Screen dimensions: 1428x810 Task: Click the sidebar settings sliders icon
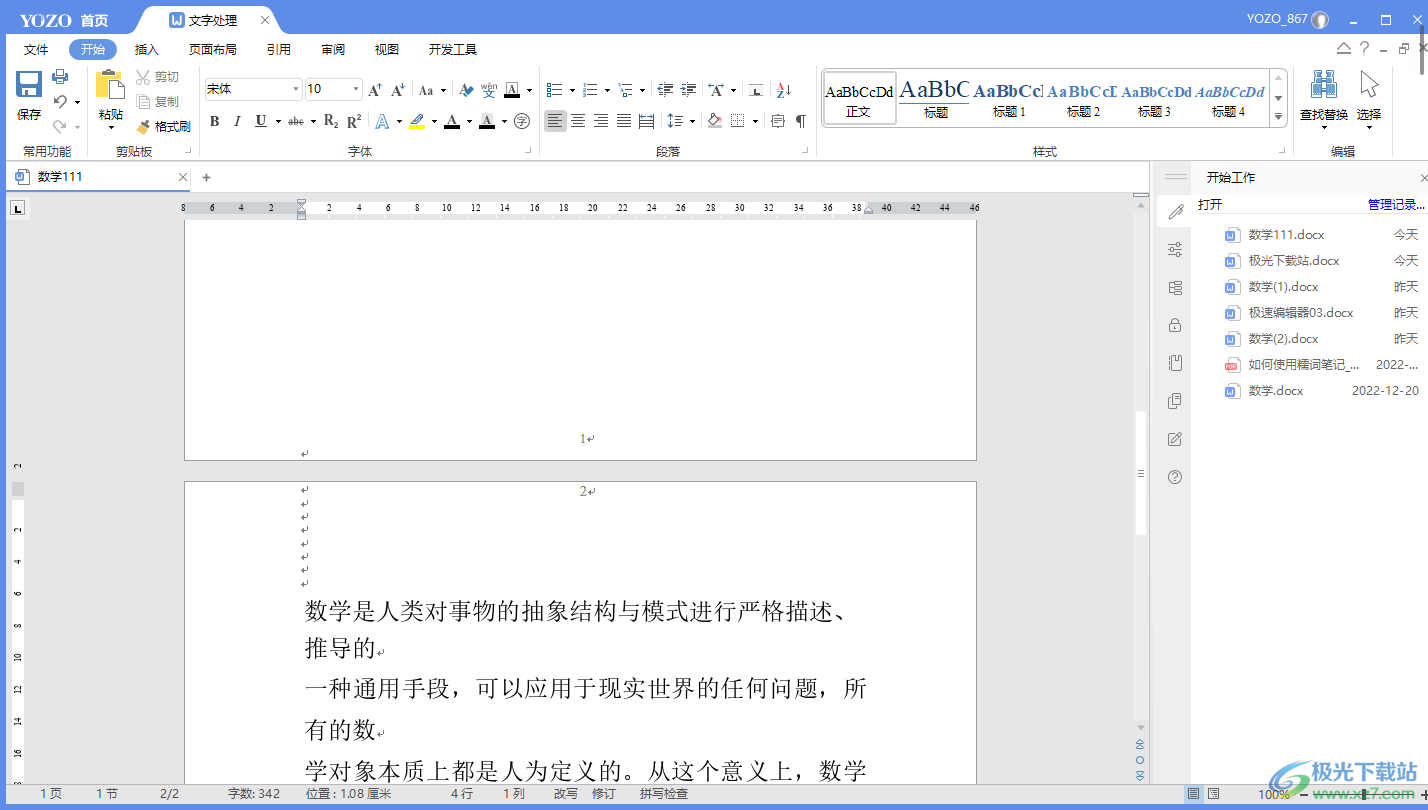tap(1175, 250)
